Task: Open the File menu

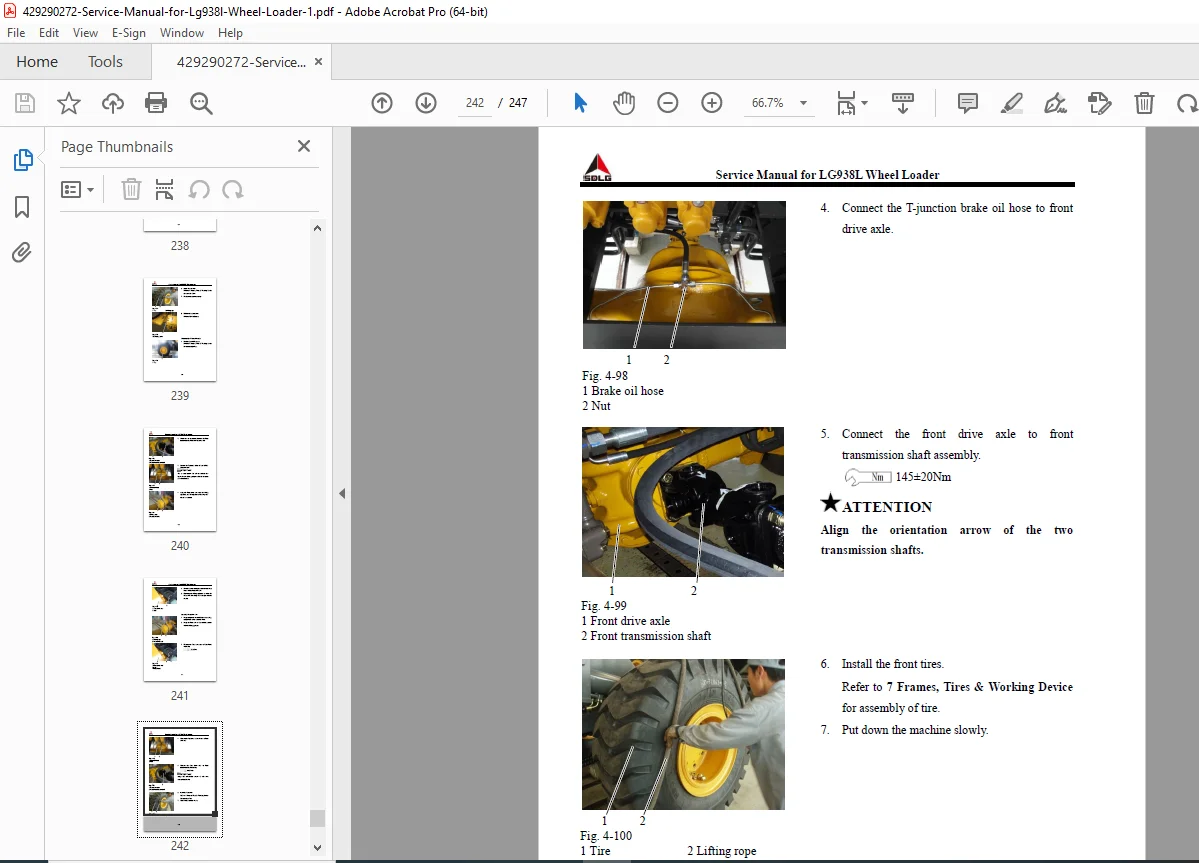Action: pos(16,33)
